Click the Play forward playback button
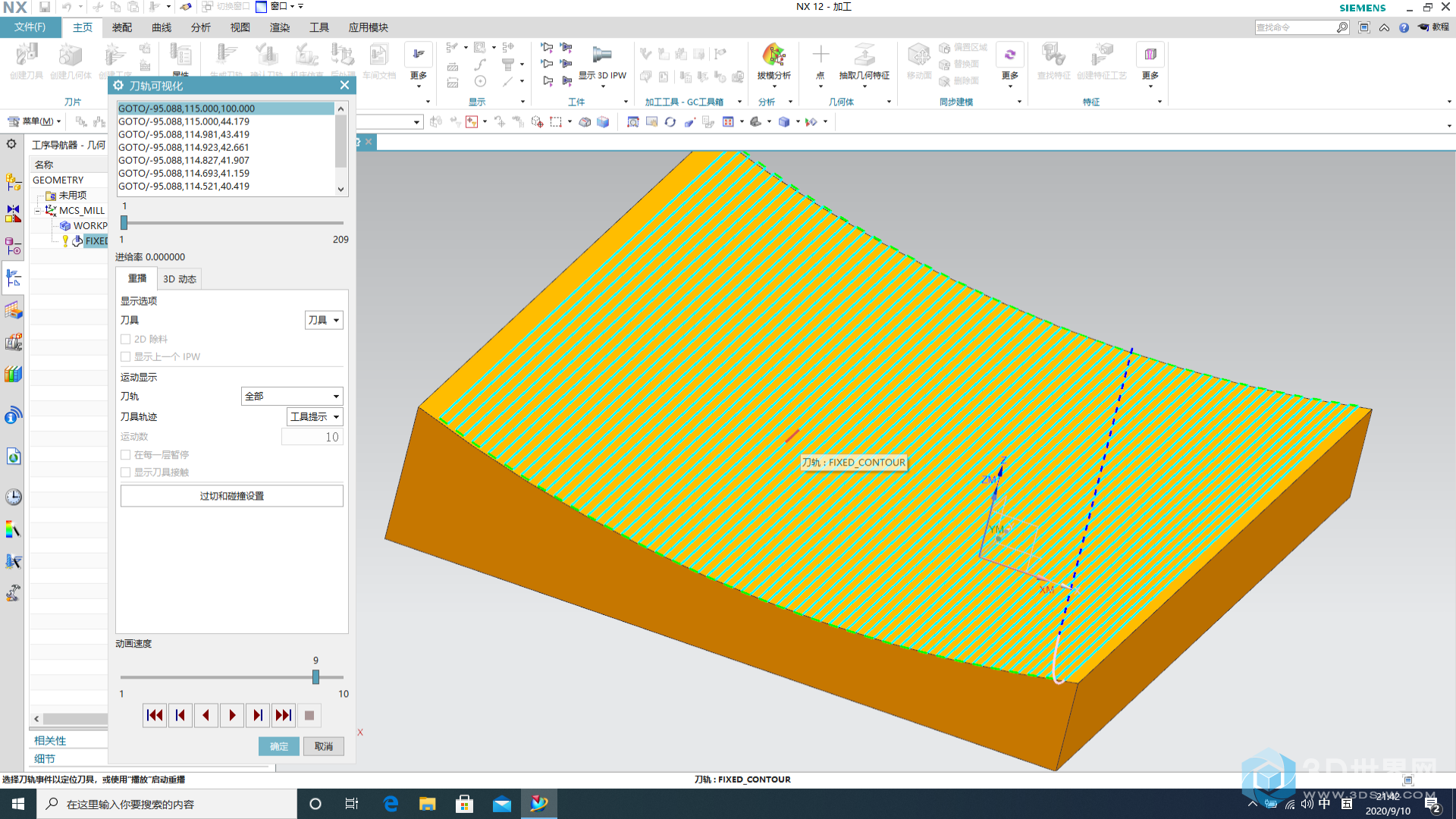The image size is (1456, 819). [232, 715]
